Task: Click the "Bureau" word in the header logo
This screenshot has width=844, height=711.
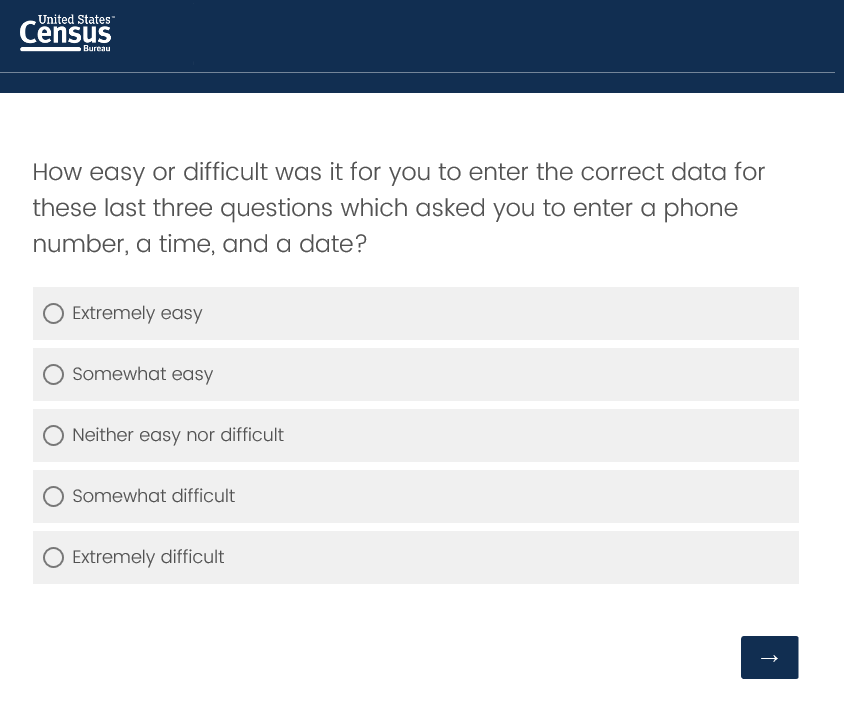Action: tap(97, 49)
